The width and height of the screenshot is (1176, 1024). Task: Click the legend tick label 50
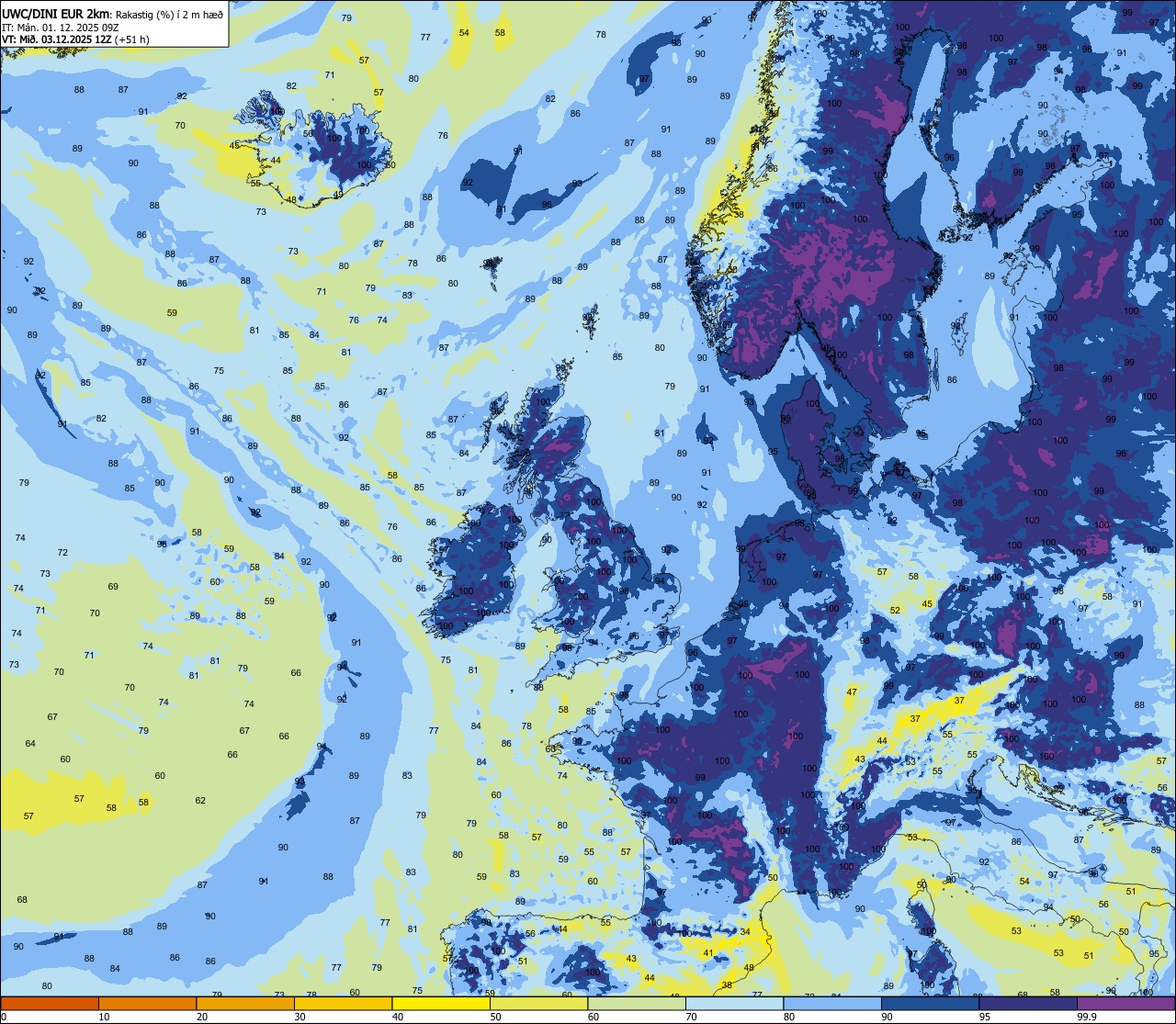click(x=495, y=1017)
